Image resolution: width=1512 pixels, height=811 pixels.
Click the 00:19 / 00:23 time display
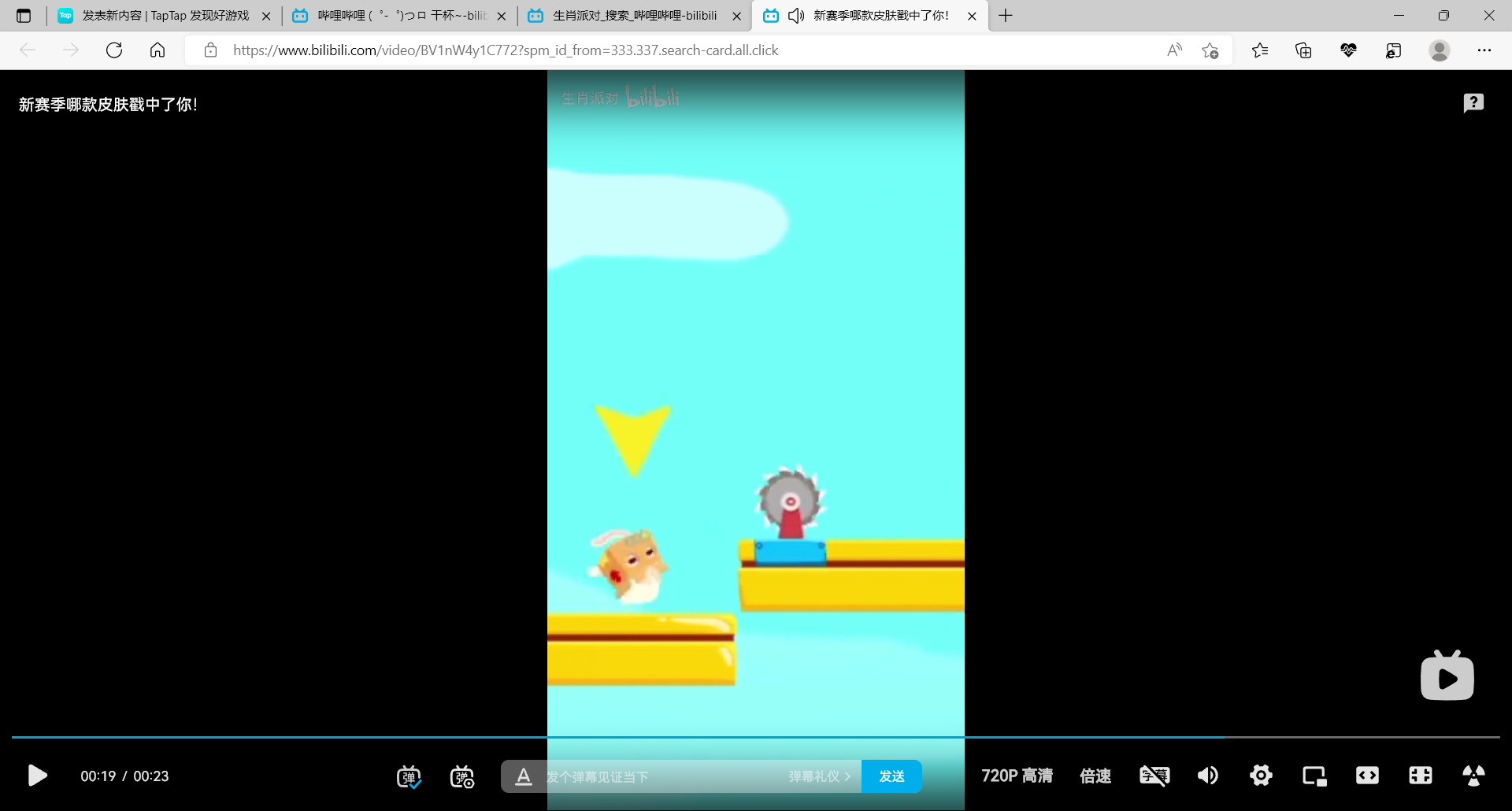click(124, 776)
